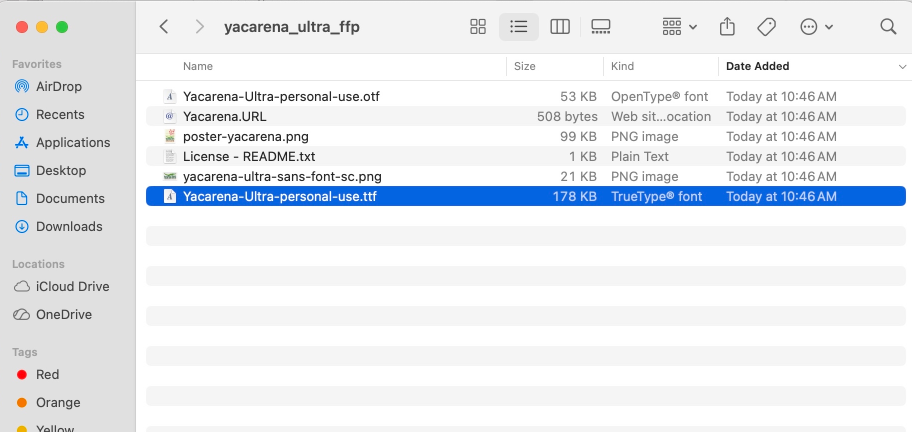912x432 pixels.
Task: Sort by the Size column header
Action: [x=524, y=66]
